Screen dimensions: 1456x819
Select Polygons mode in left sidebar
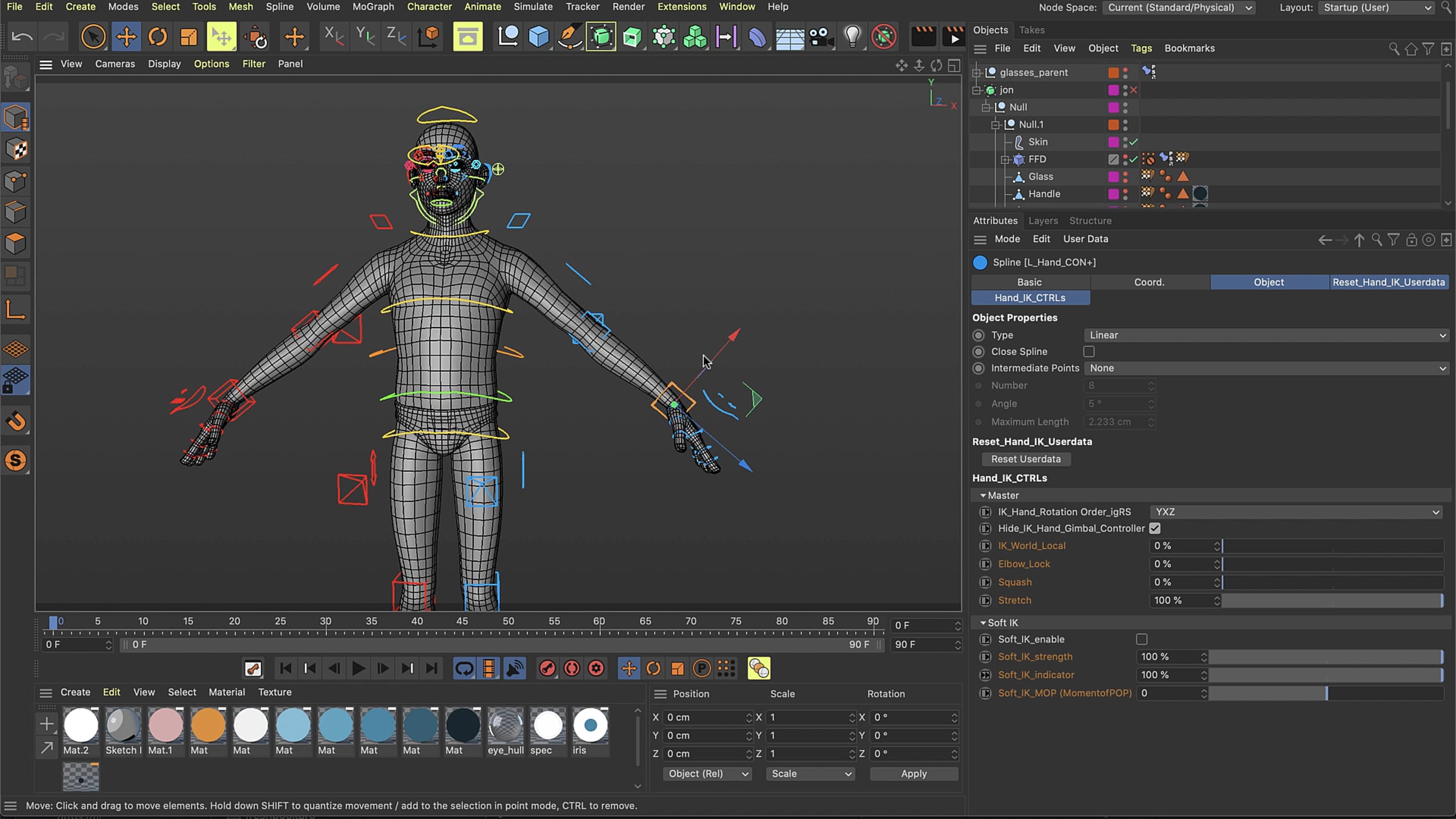click(x=16, y=244)
